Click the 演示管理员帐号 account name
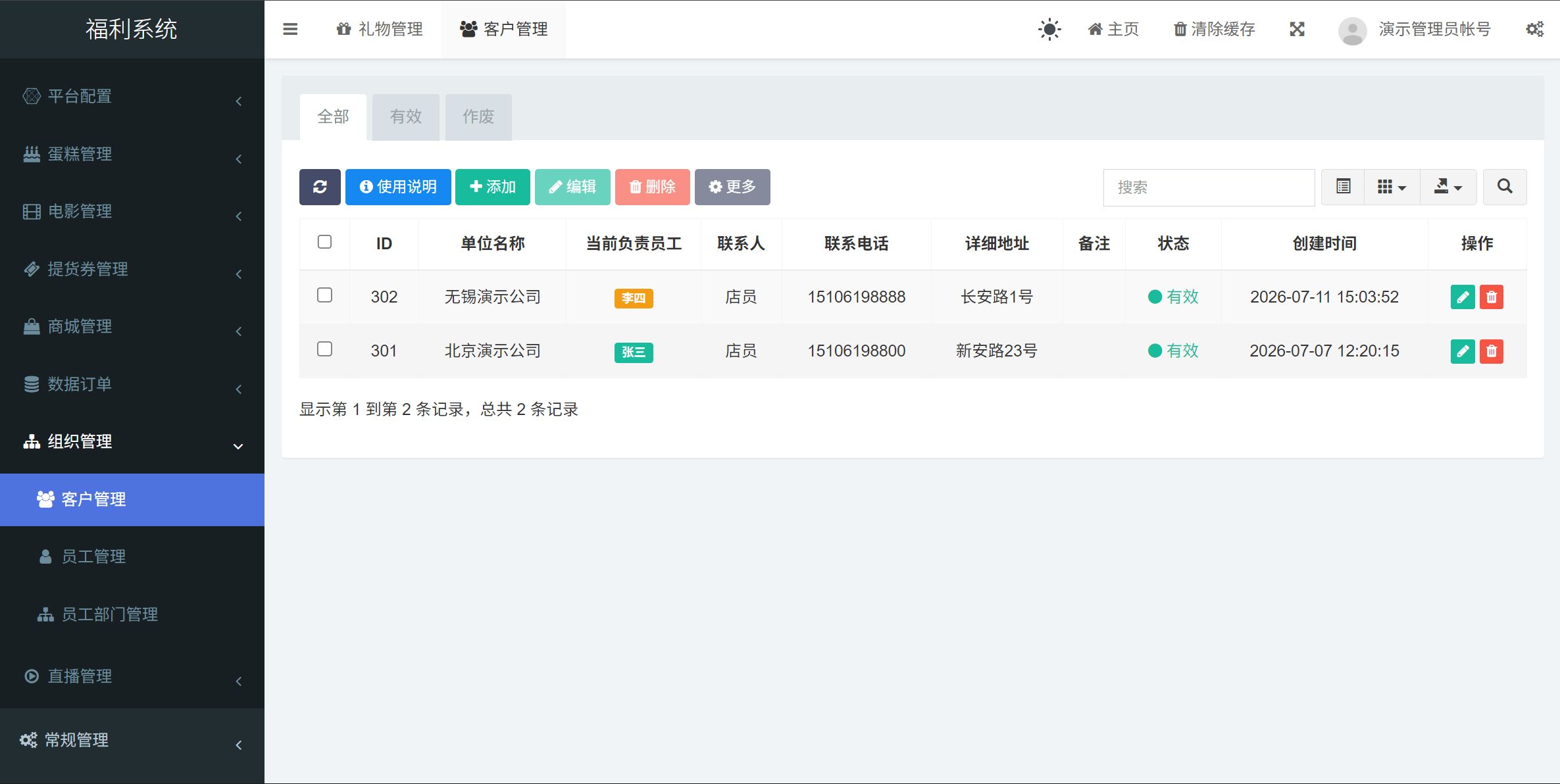This screenshot has width=1560, height=784. point(1434,29)
